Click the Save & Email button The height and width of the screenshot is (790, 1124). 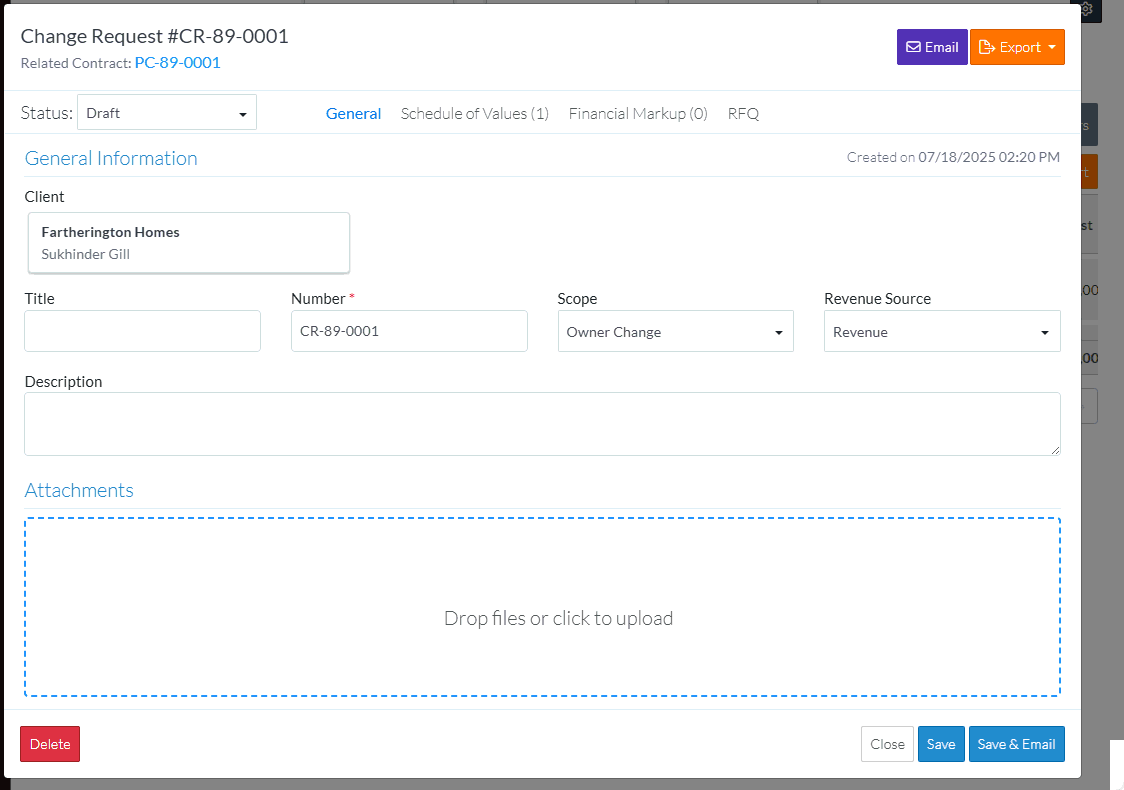point(1016,744)
